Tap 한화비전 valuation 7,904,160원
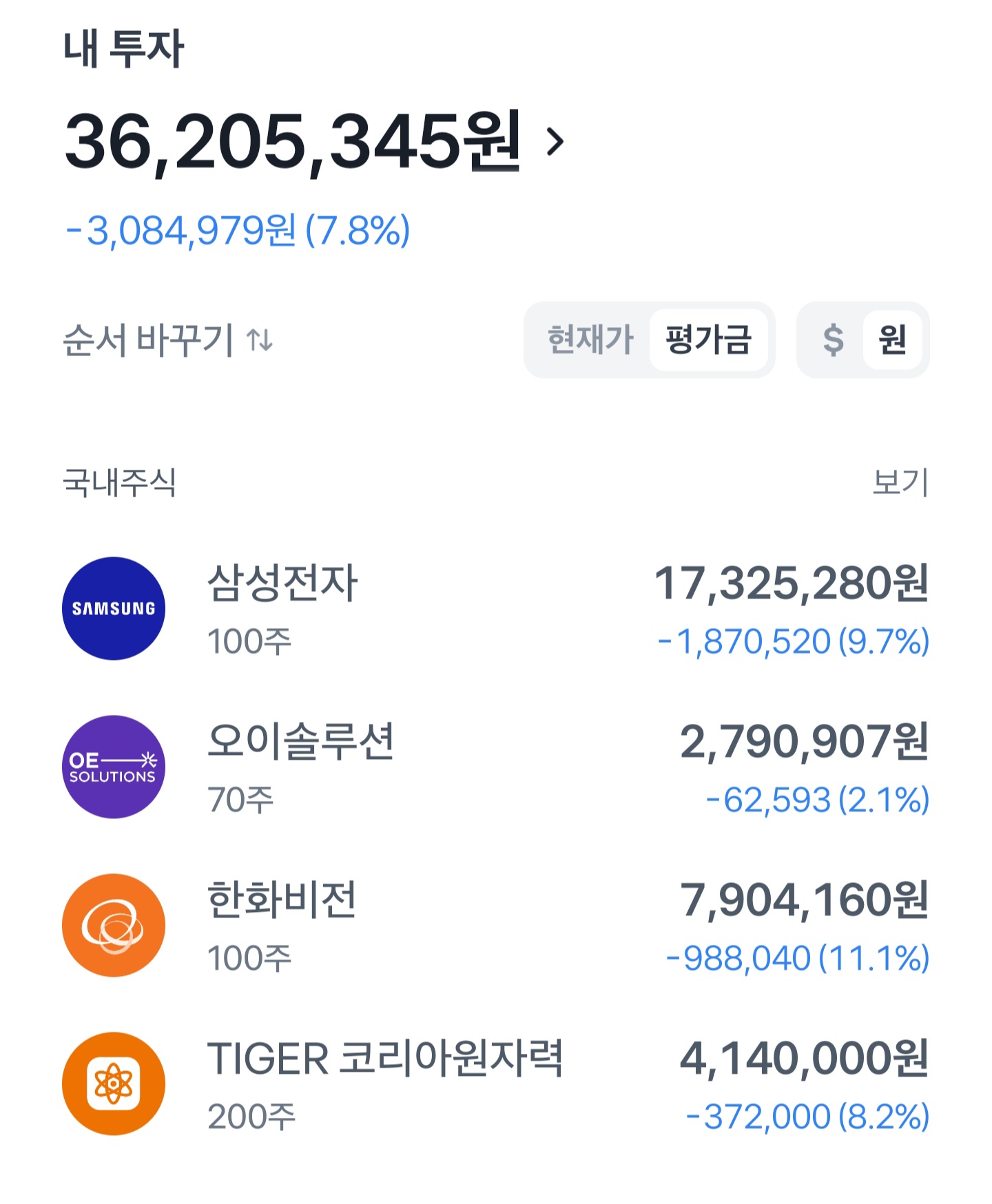Screen dimensions: 992x1204 (x=804, y=900)
